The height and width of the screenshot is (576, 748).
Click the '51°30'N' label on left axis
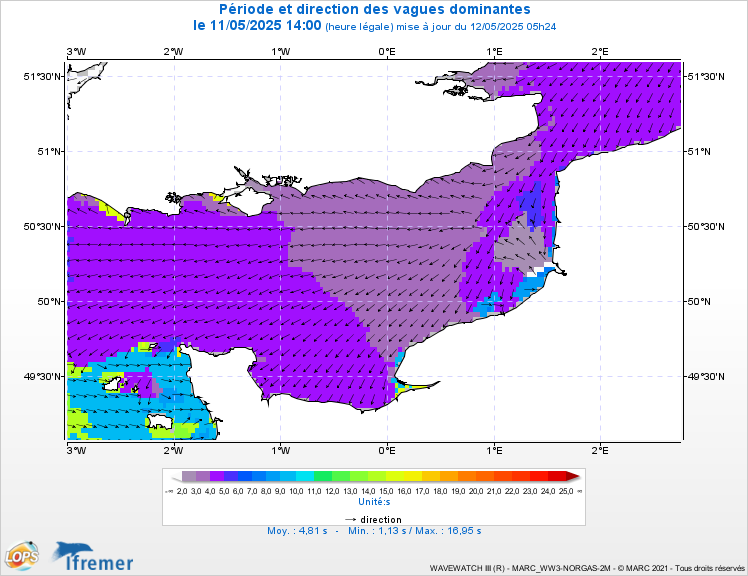click(42, 76)
